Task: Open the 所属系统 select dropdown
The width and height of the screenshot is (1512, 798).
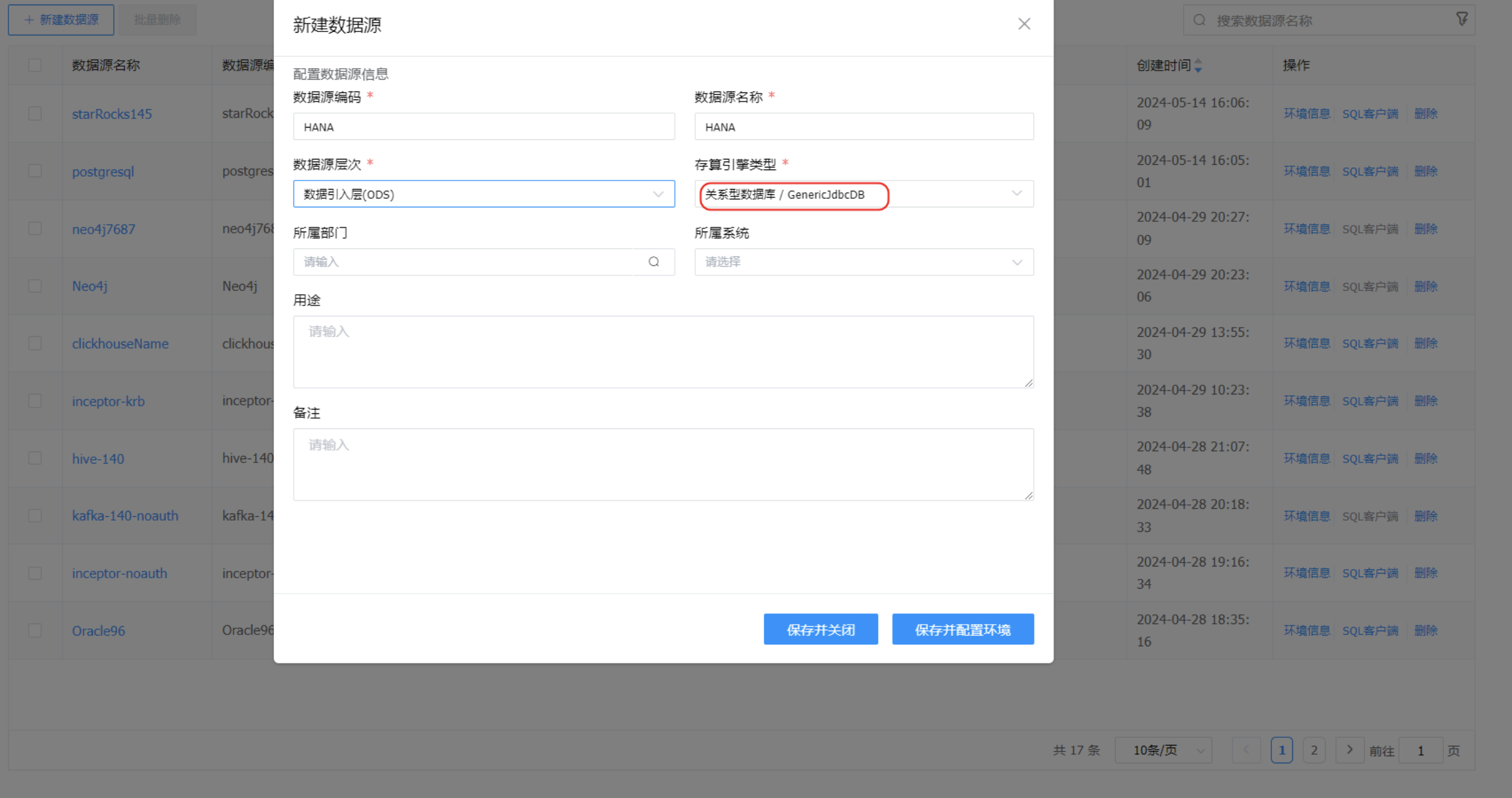Action: coord(863,262)
